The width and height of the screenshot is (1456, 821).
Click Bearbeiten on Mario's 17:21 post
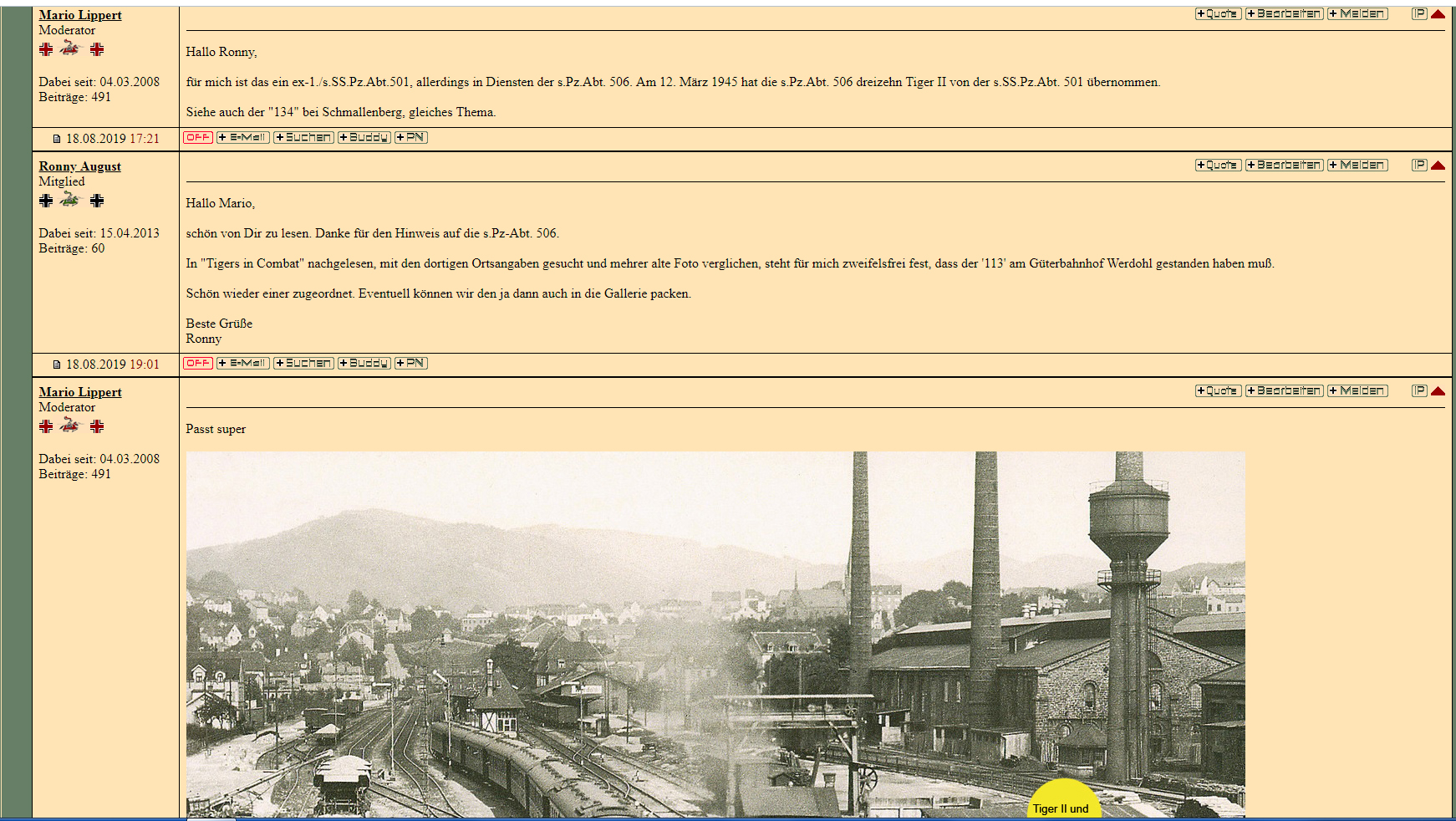click(1284, 14)
